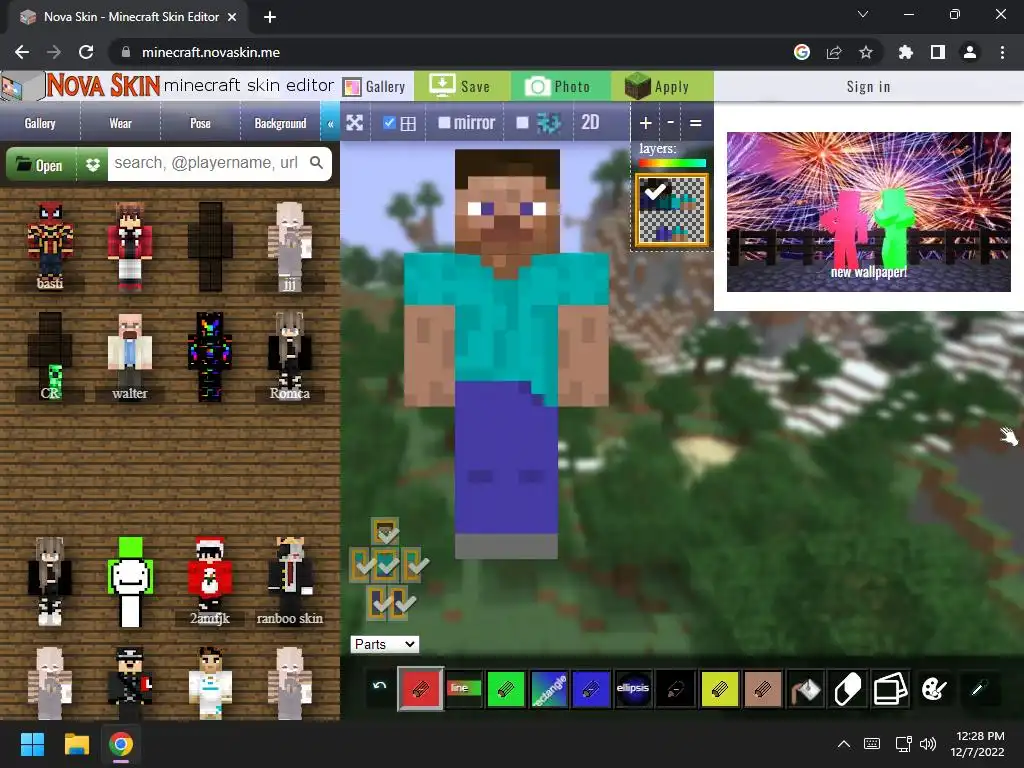
Task: Click the volume icon in system tray
Action: (927, 744)
